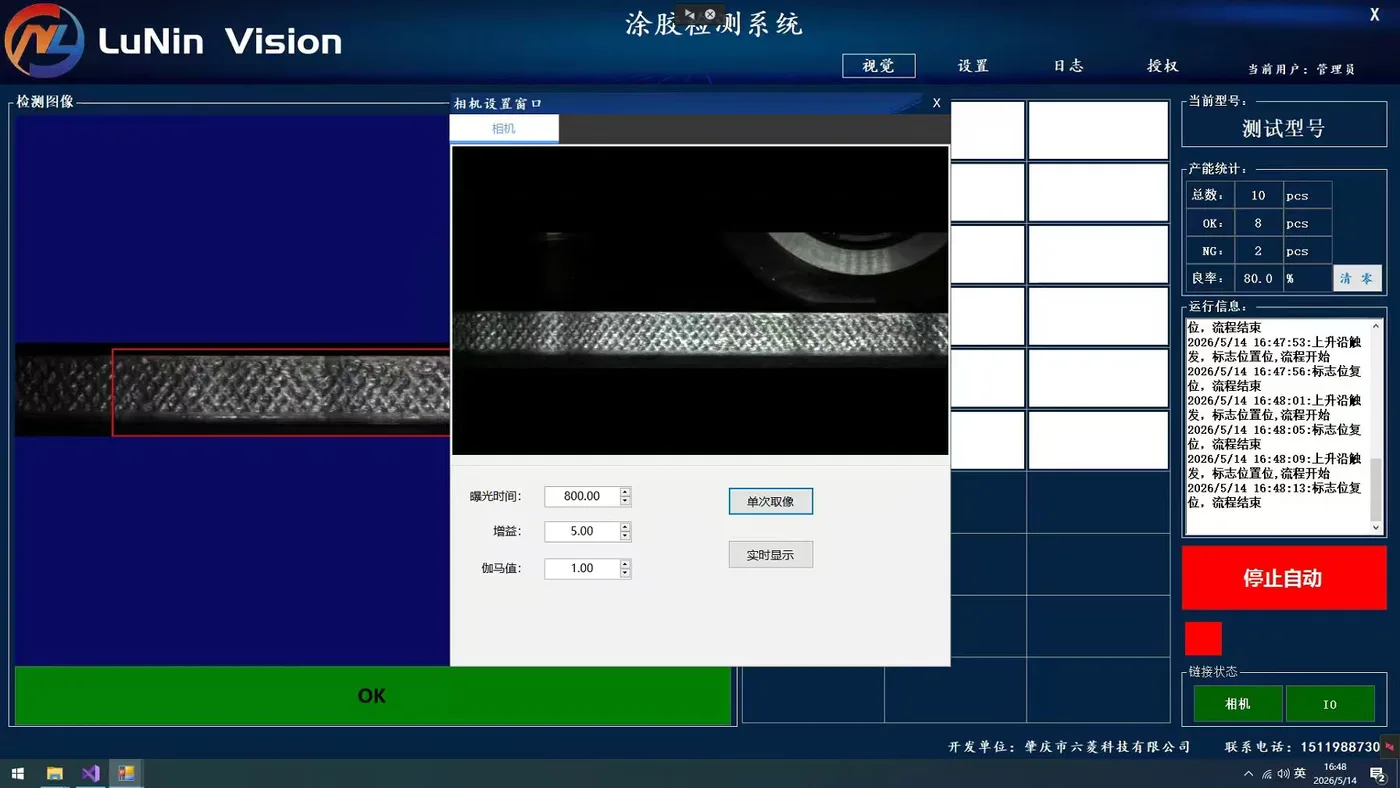Open the 授权 menu

coord(1163,66)
